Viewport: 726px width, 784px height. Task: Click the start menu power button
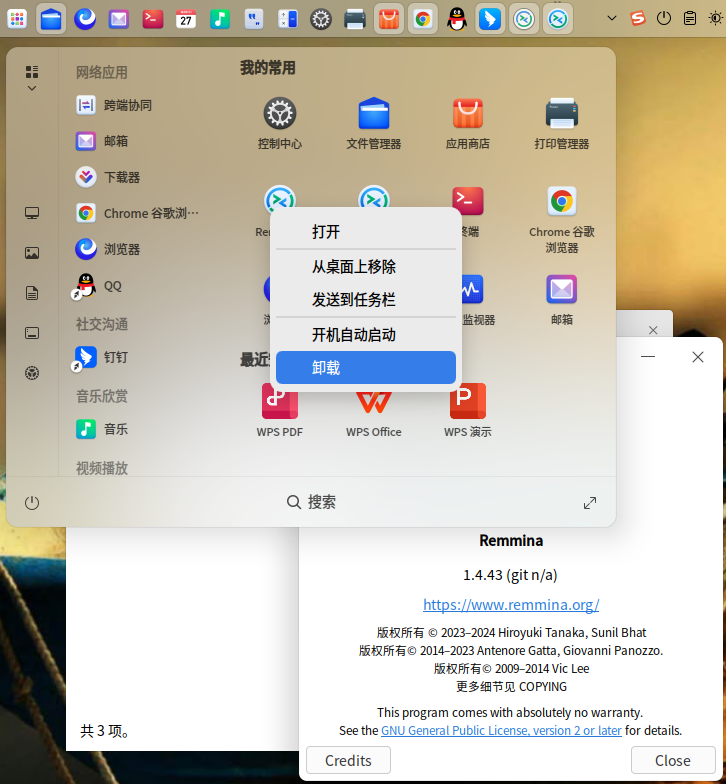tap(32, 502)
